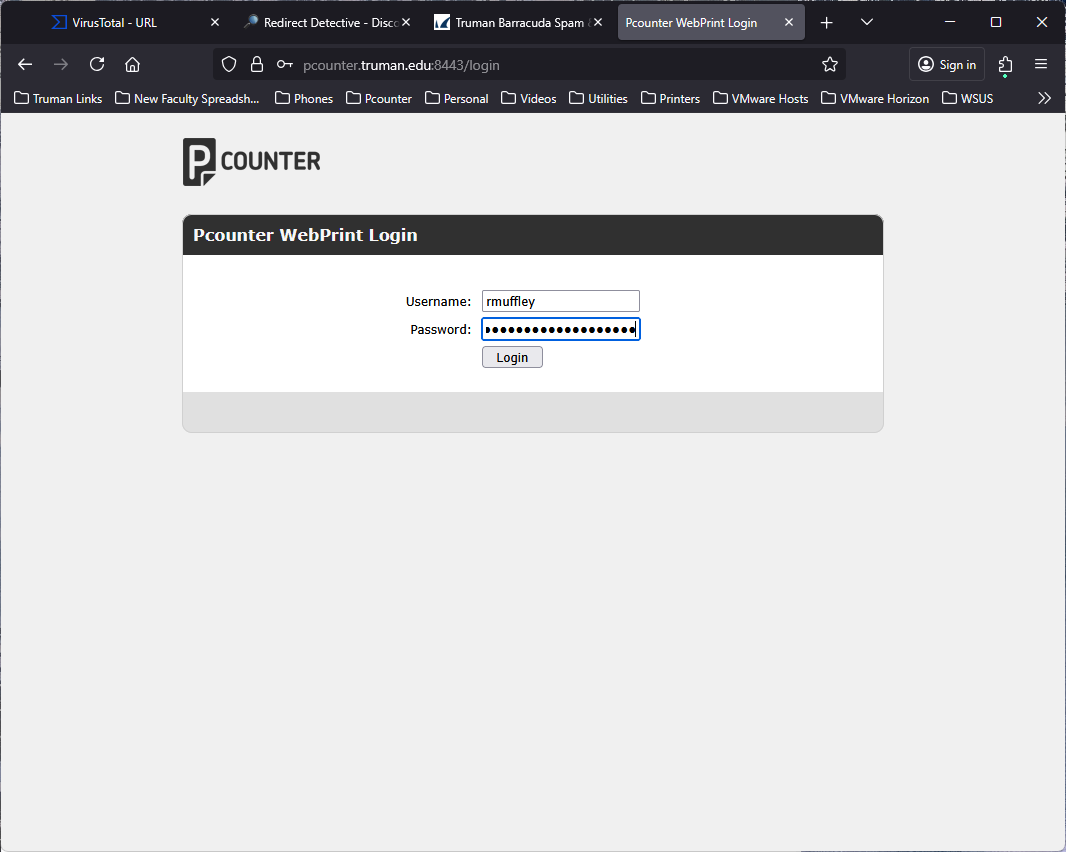View site security padlock details
Viewport: 1066px width, 852px height.
[x=257, y=65]
